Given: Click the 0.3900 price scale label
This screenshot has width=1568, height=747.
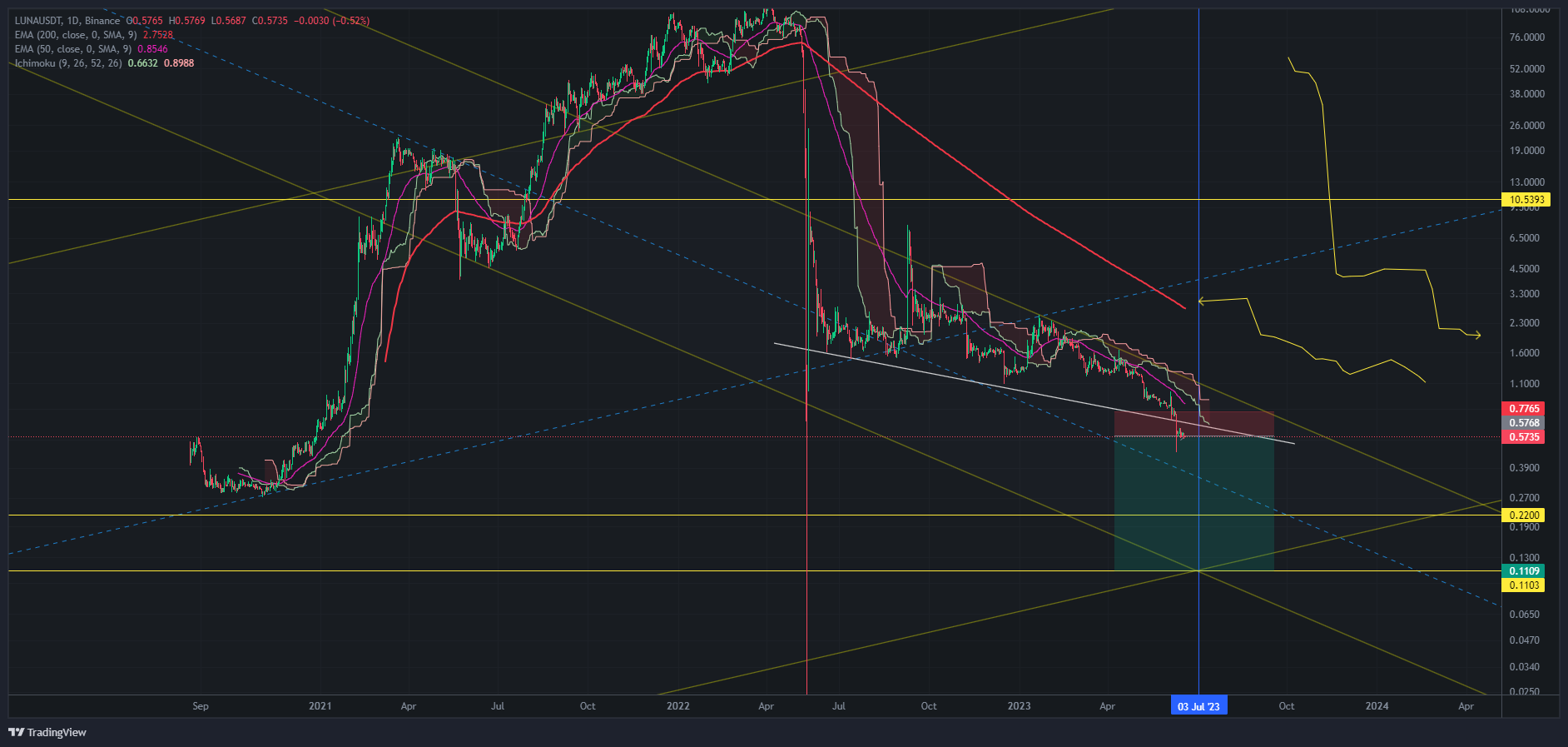Looking at the screenshot, I should [x=1524, y=468].
